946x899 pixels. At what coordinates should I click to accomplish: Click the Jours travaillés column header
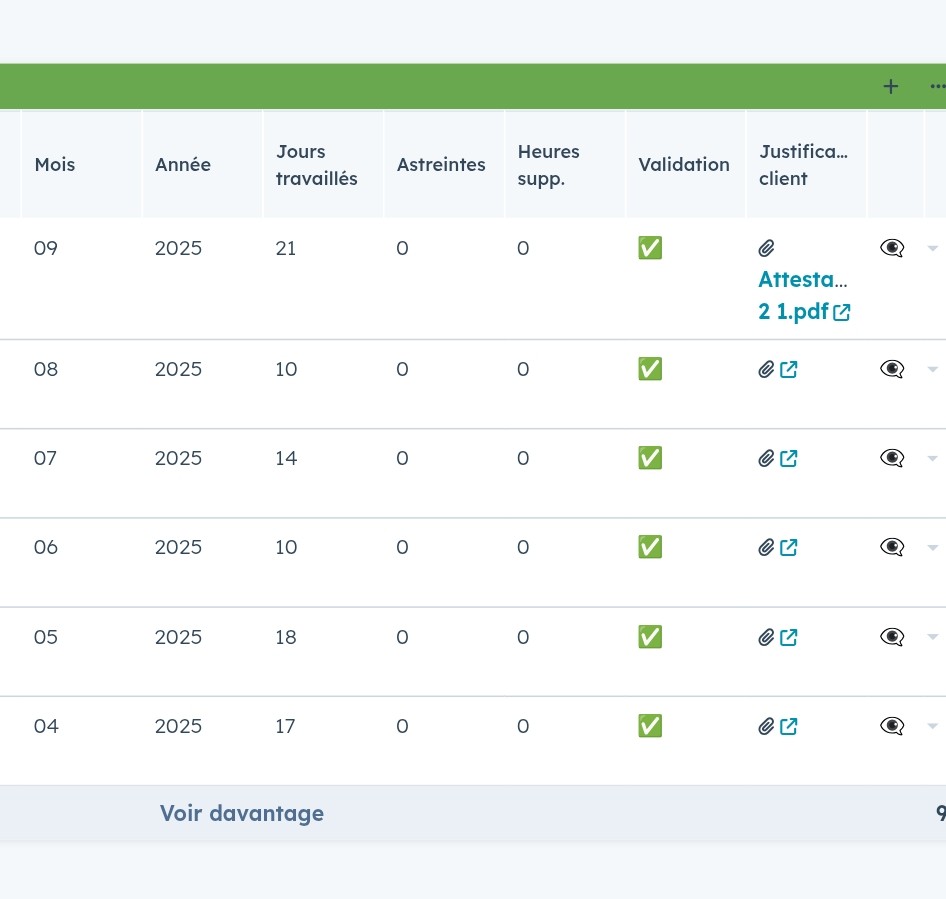coord(316,165)
